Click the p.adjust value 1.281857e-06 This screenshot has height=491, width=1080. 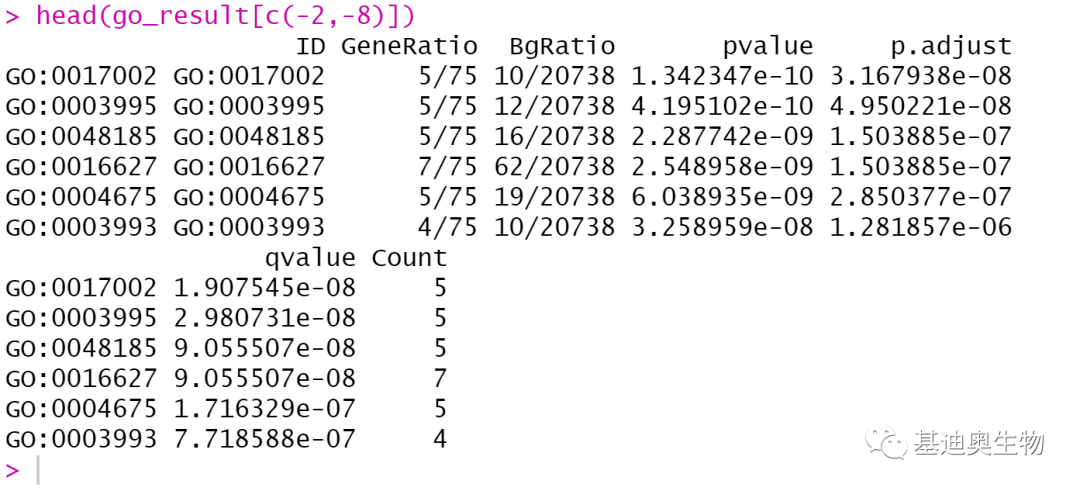pyautogui.click(x=920, y=227)
